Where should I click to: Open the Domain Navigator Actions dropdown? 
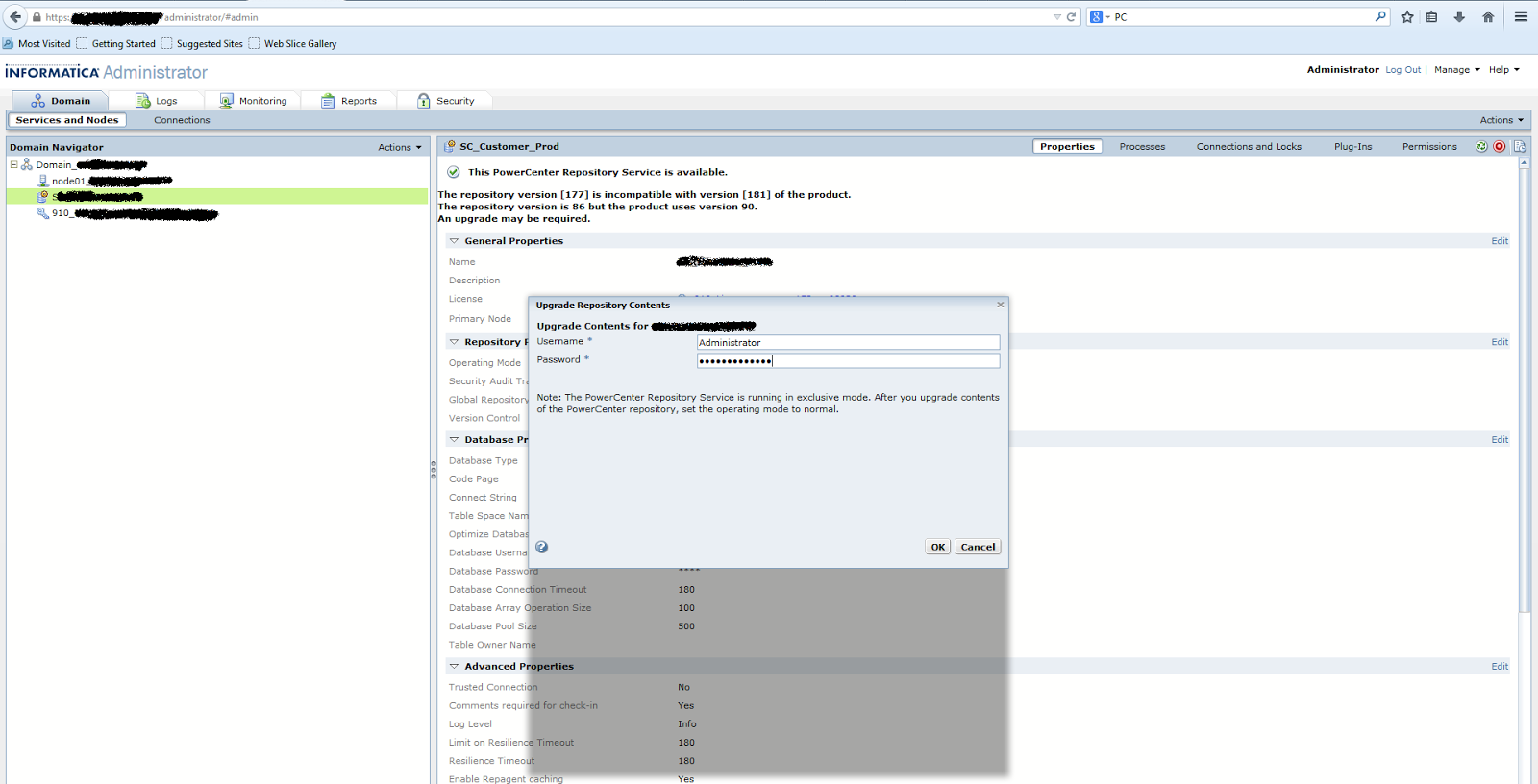point(399,147)
